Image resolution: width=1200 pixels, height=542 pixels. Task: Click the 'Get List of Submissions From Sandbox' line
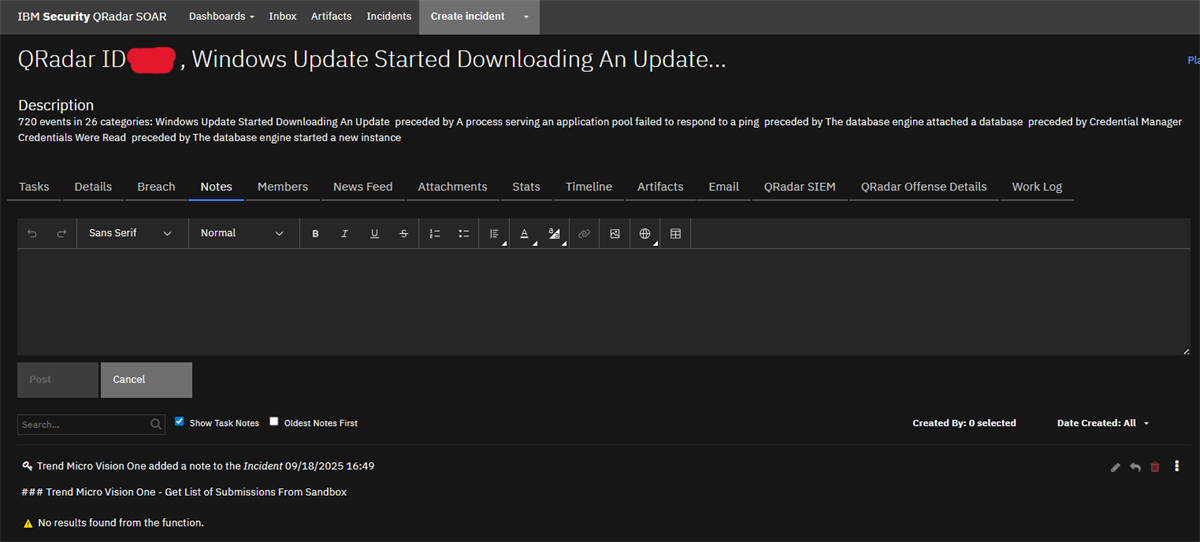coord(184,492)
